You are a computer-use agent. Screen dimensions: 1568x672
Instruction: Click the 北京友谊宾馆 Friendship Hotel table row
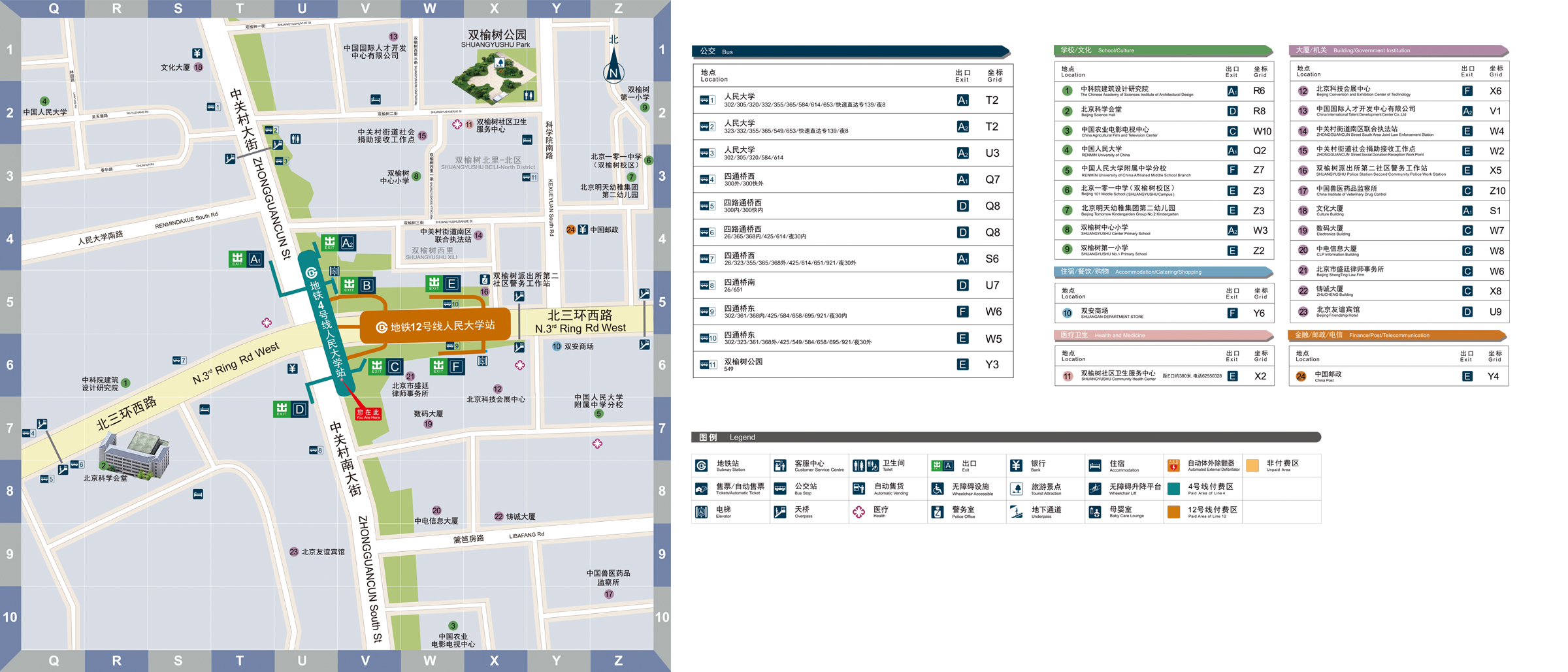point(1399,312)
